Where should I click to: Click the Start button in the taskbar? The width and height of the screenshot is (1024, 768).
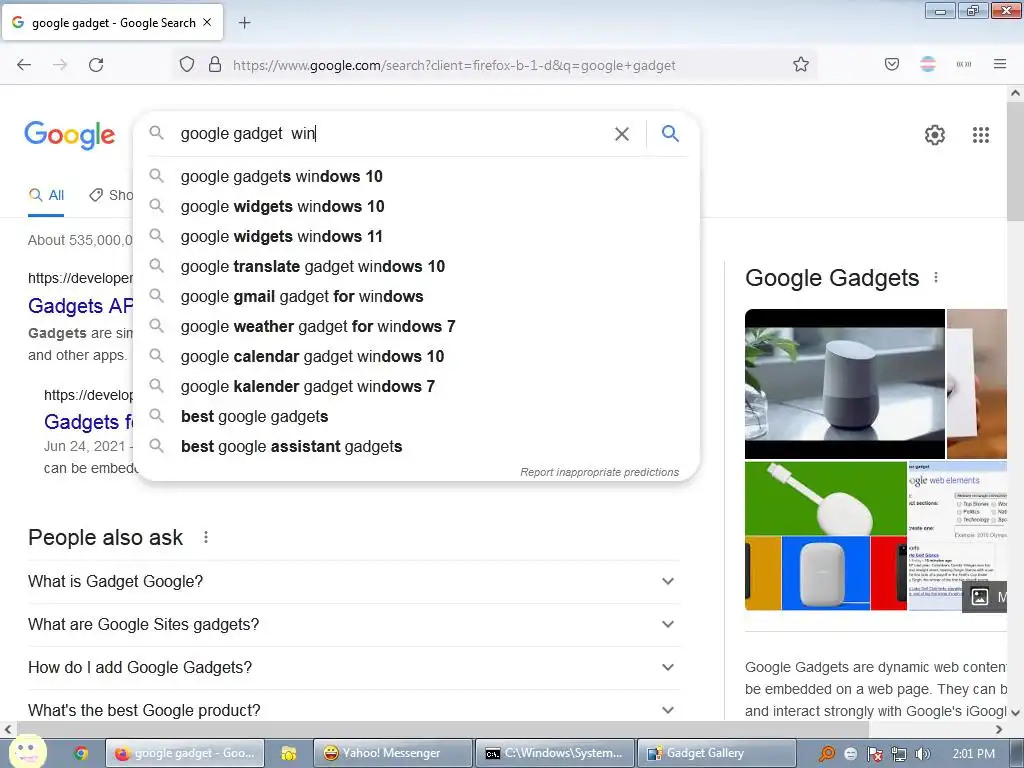(27, 752)
